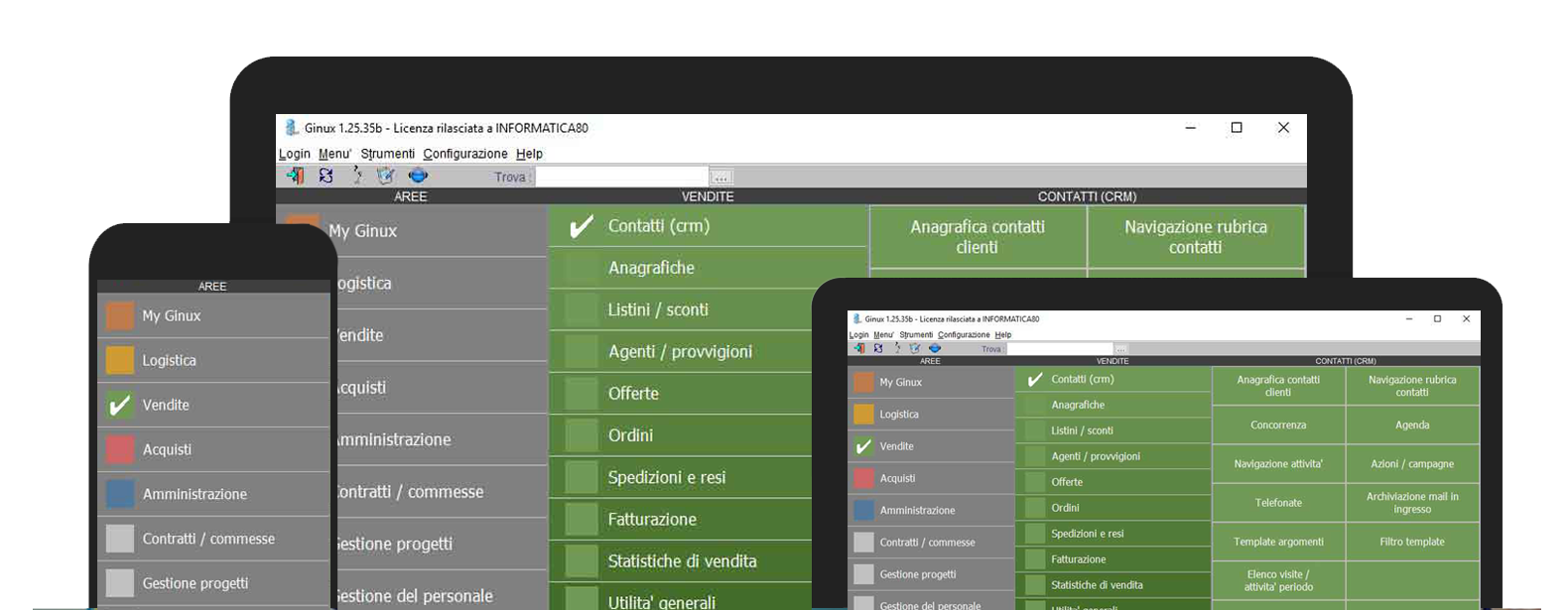Click yellow Logistica swatch on the phone
This screenshot has height=610, width=1568.
[x=120, y=360]
